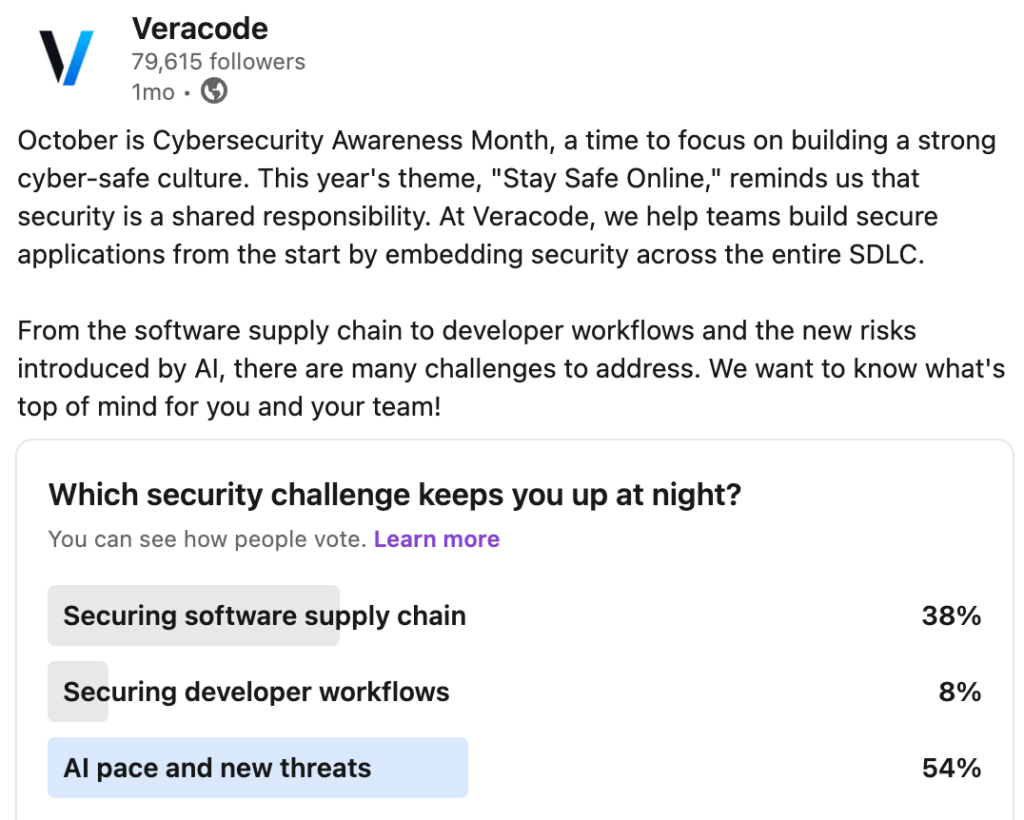This screenshot has height=820, width=1024.
Task: Select the Securing developer workflows option
Action: [x=256, y=691]
